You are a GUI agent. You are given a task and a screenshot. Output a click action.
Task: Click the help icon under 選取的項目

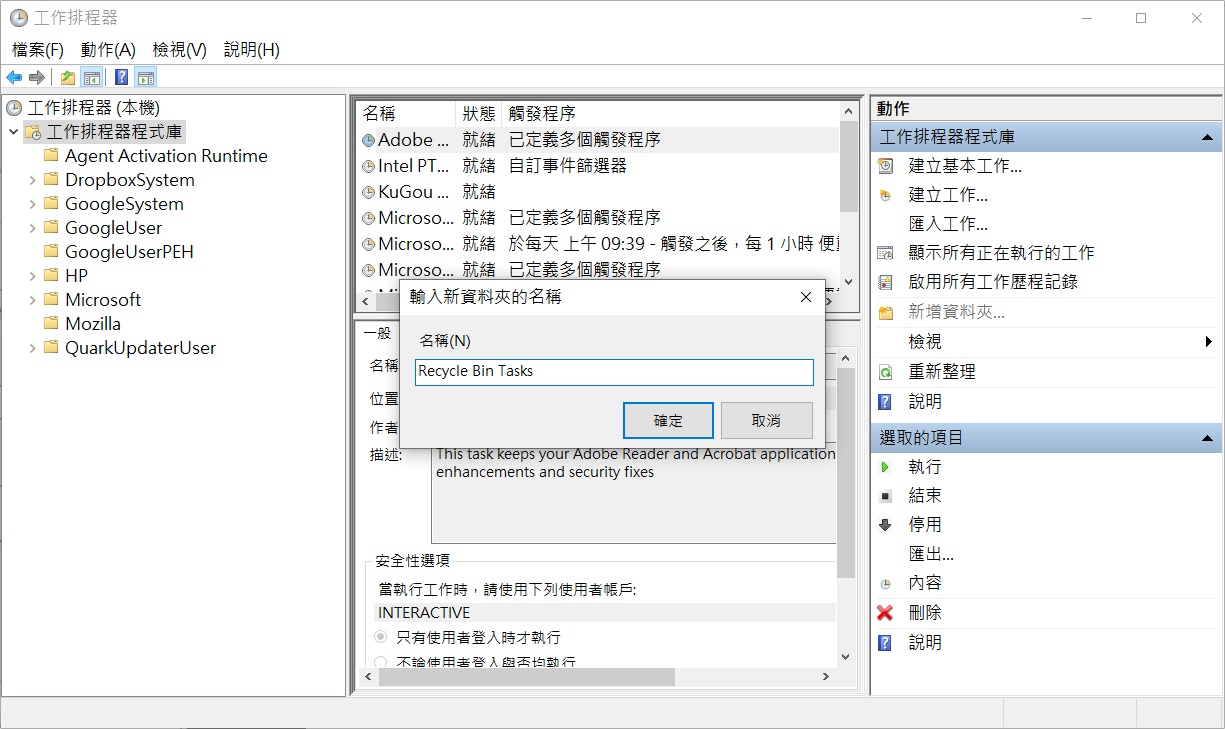point(885,643)
